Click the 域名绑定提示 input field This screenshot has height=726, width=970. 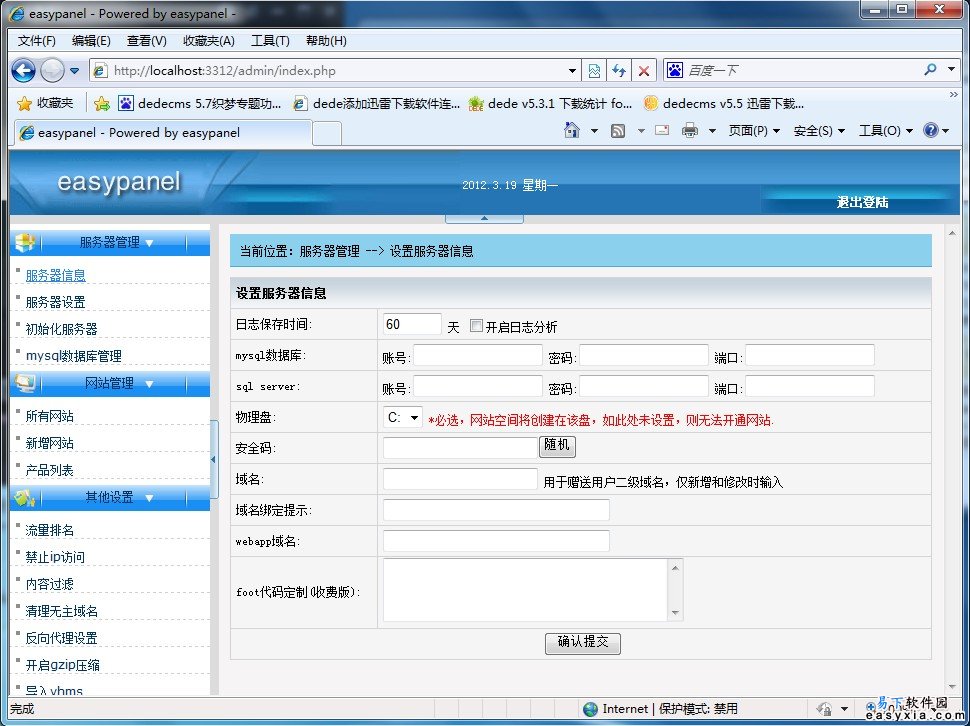[496, 510]
